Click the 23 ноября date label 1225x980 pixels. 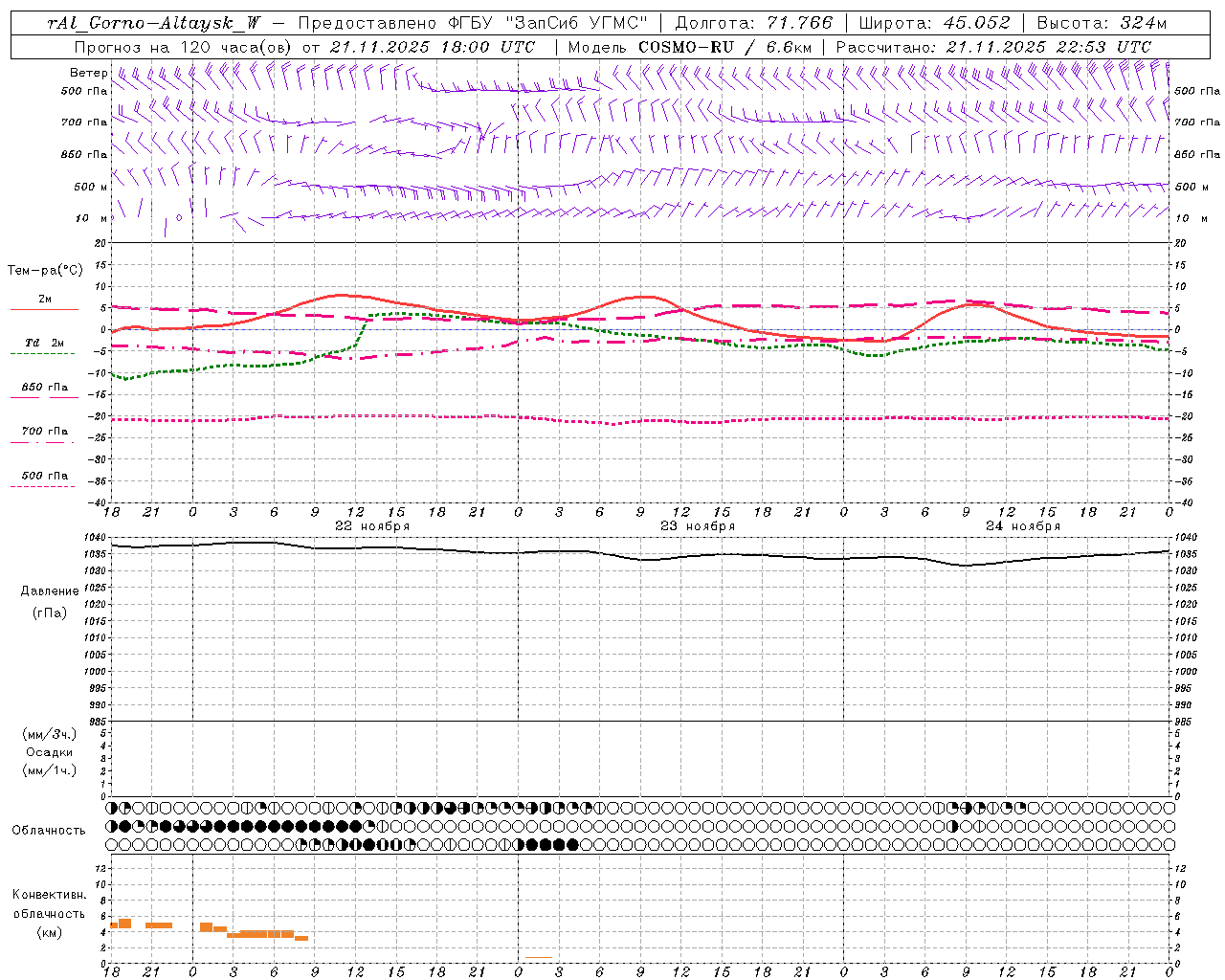698,525
